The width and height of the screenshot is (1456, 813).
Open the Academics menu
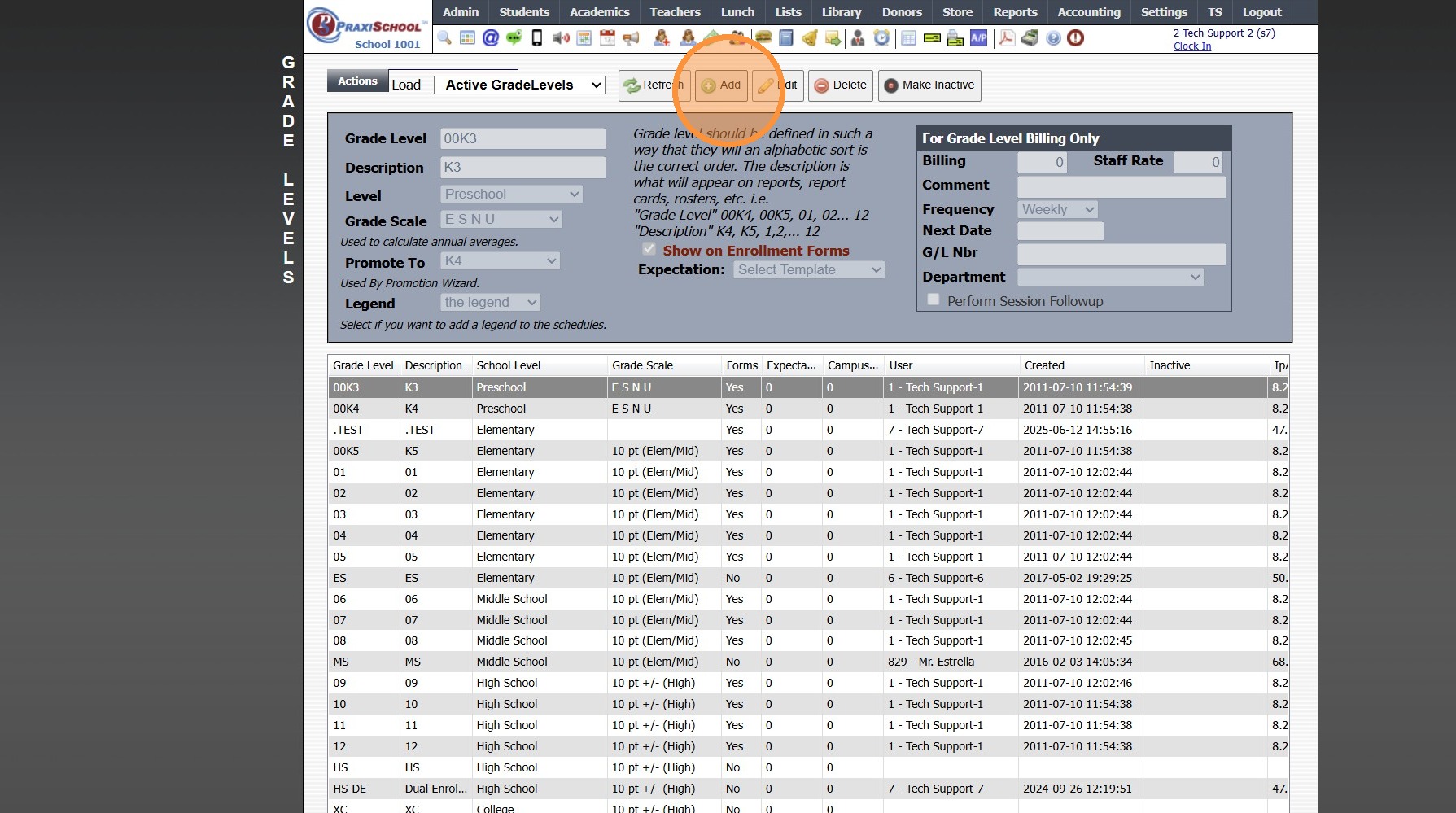pyautogui.click(x=599, y=12)
